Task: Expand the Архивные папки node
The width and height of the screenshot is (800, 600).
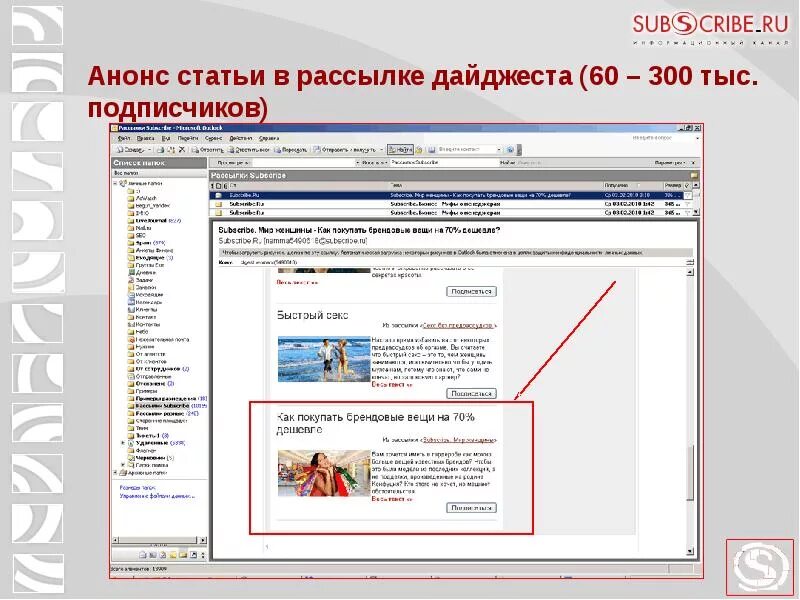Action: 115,473
